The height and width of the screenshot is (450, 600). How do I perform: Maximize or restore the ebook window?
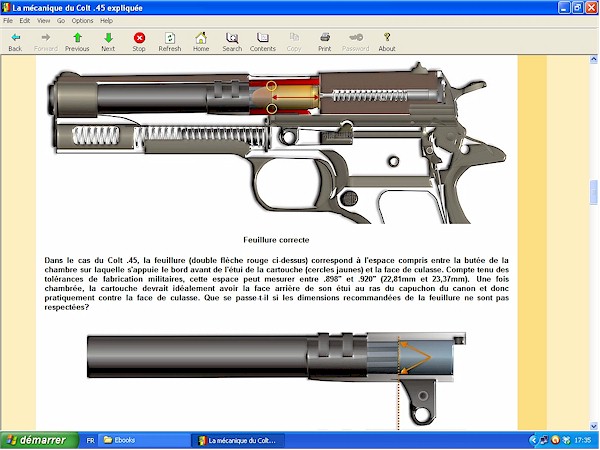coord(577,8)
